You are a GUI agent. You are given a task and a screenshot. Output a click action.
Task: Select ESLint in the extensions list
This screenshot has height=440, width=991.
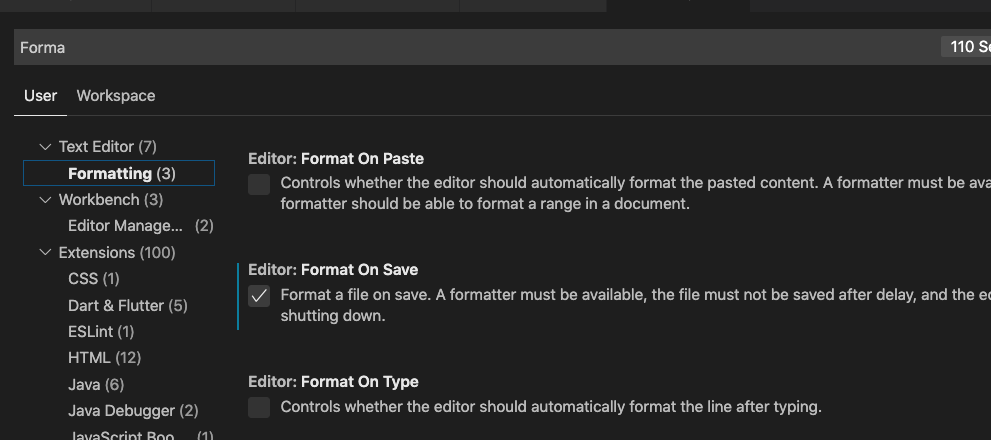pos(100,331)
